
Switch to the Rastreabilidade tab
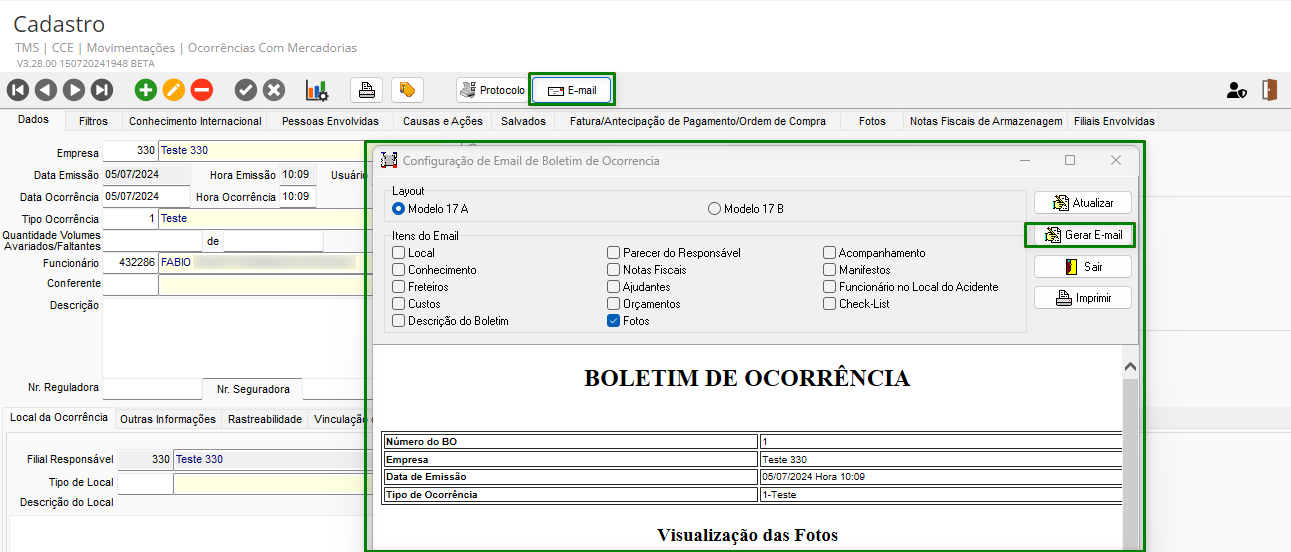pos(265,419)
